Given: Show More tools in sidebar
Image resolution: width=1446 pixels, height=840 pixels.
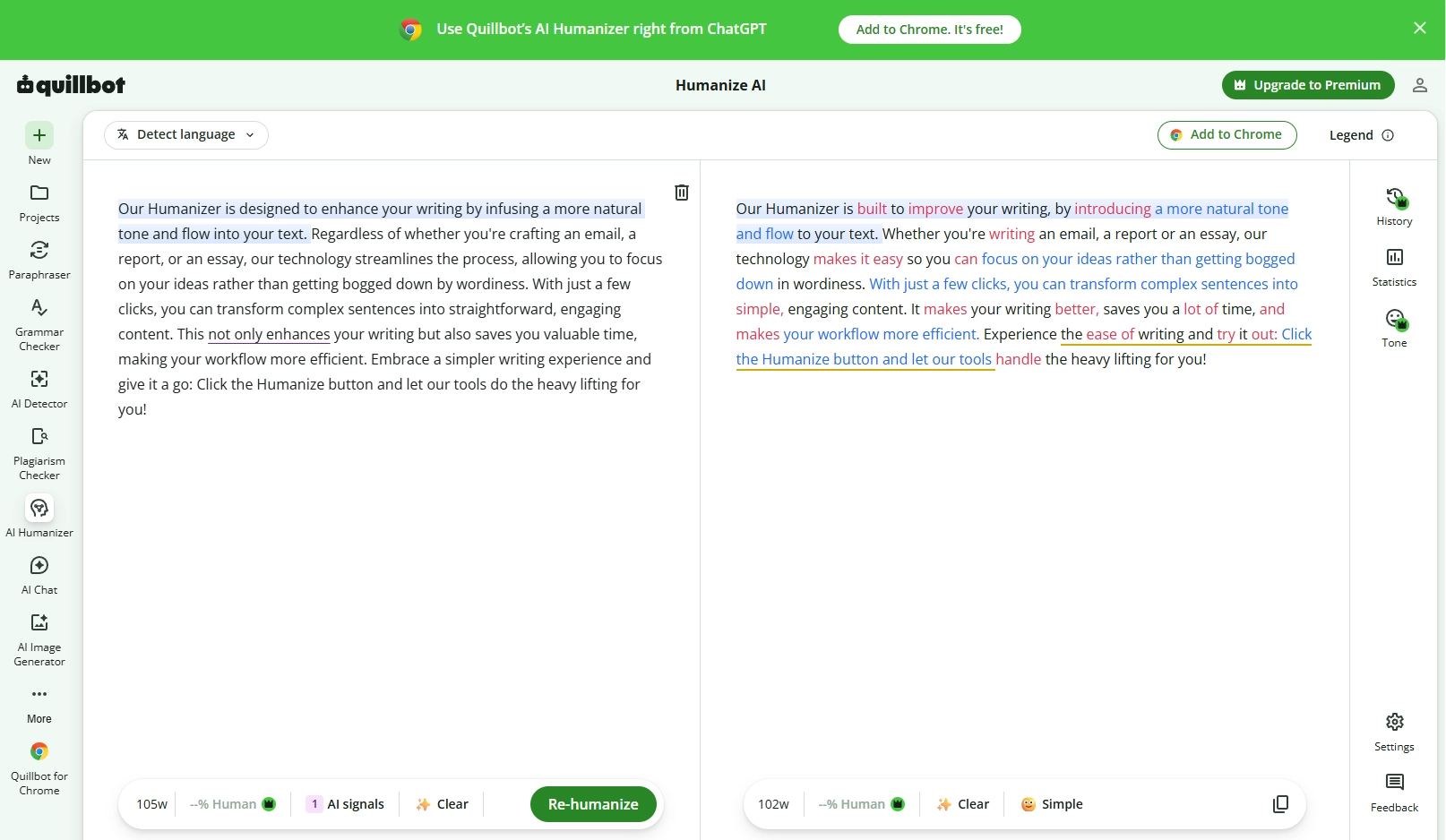Looking at the screenshot, I should (x=39, y=705).
